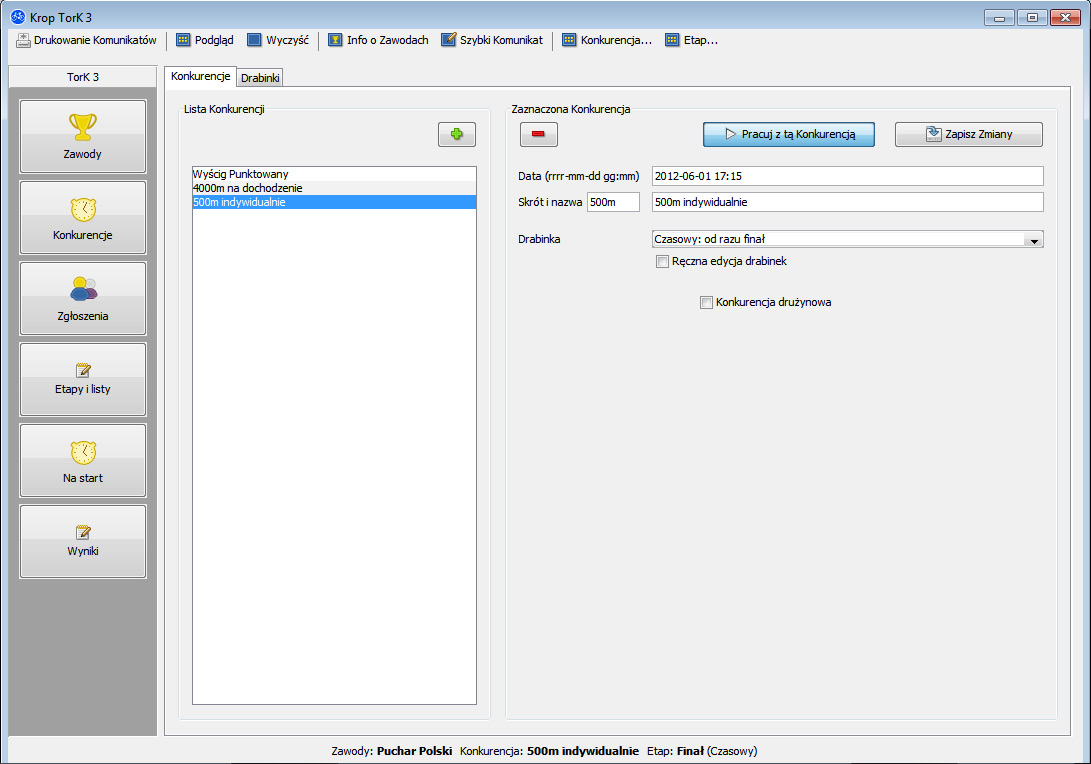Open Na start section with clock icon
The width and height of the screenshot is (1091, 764).
pyautogui.click(x=83, y=460)
